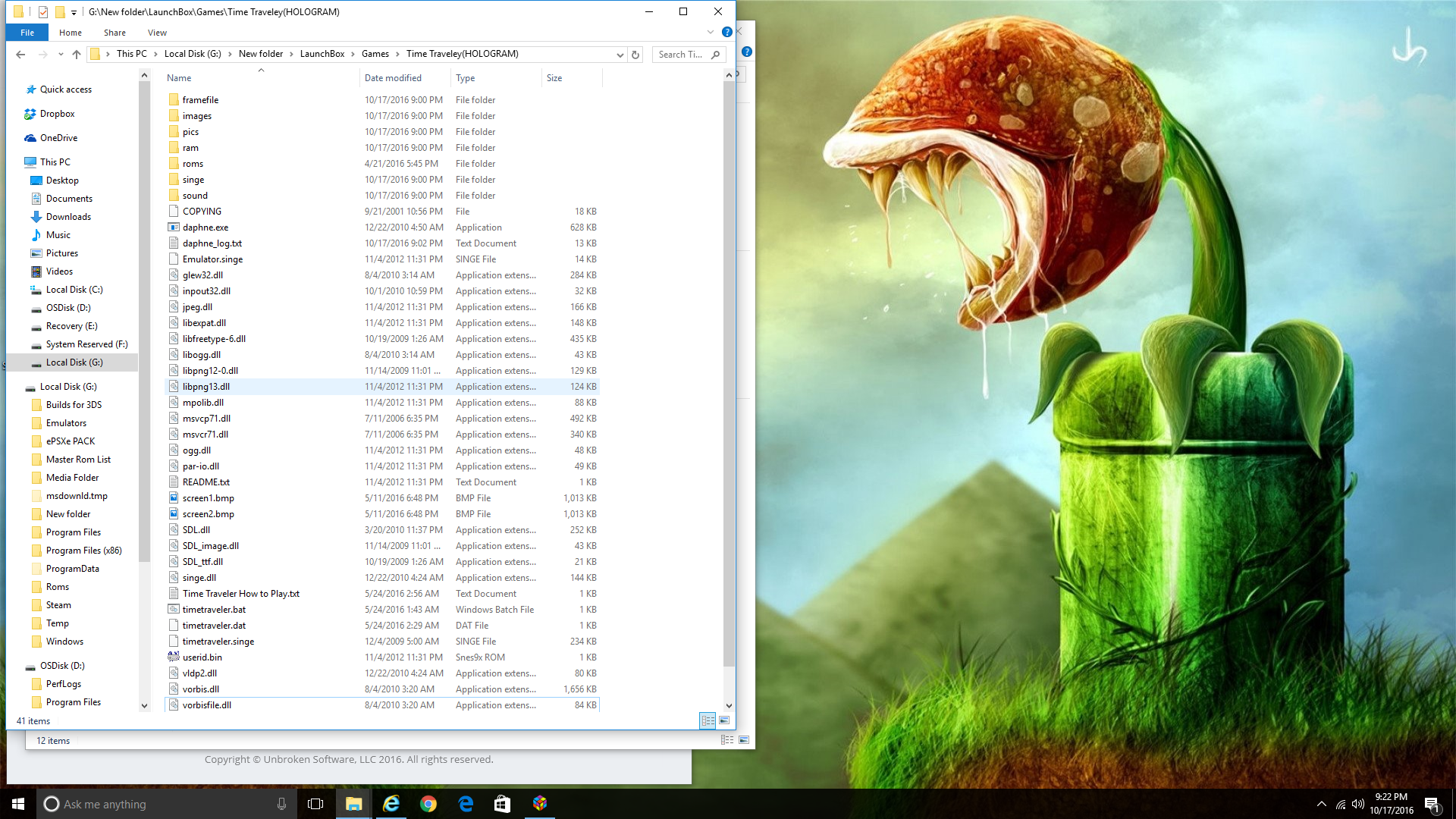
Task: Open the Share ribbon tab
Action: 115,33
